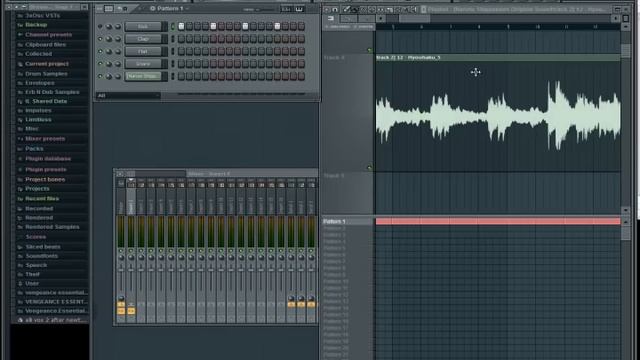
Task: Click the Speech folder in browser
Action: (x=36, y=265)
